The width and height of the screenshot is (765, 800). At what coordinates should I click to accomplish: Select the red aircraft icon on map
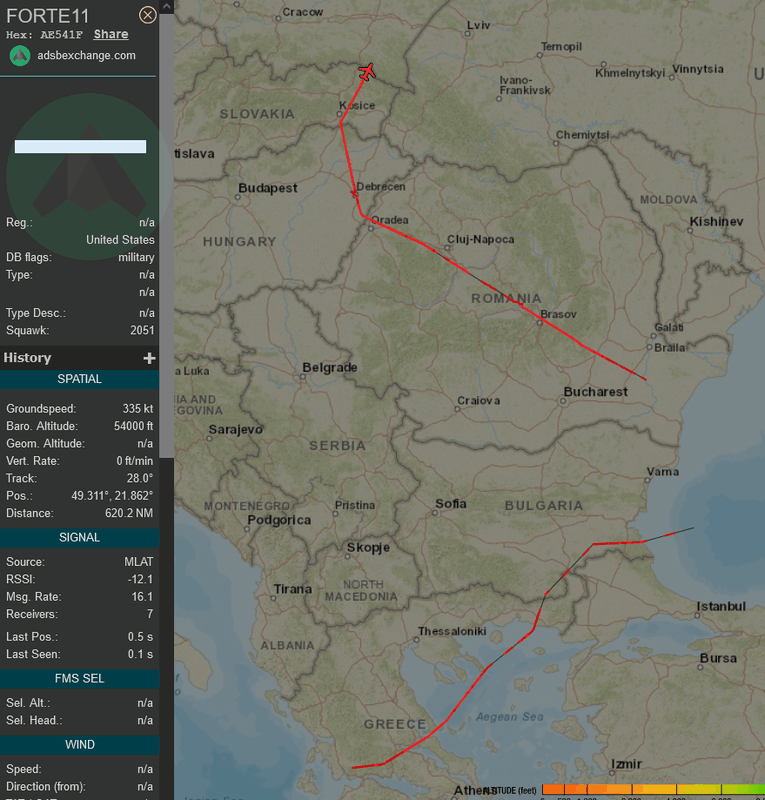pyautogui.click(x=367, y=71)
